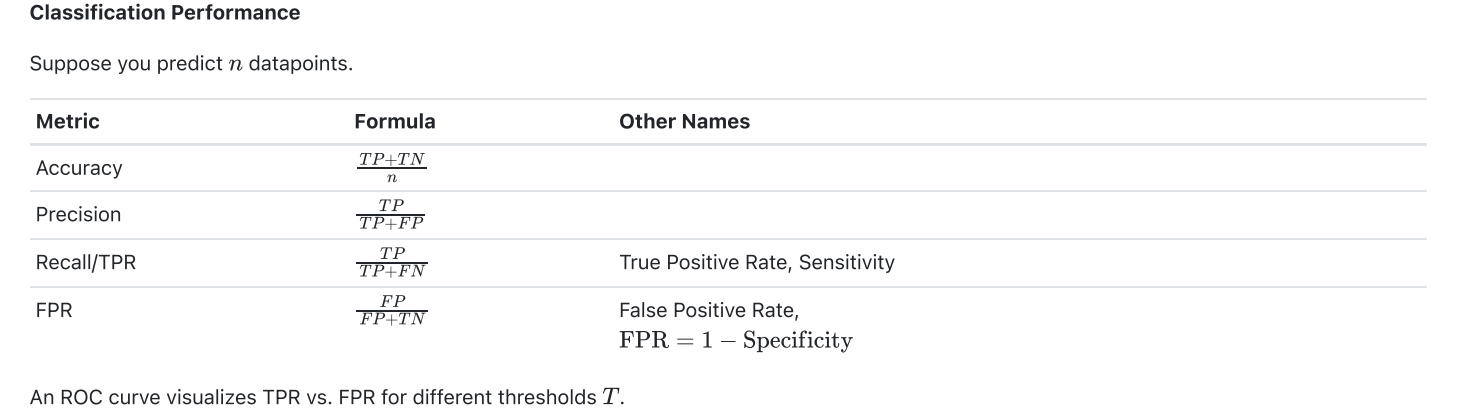Click the Precision metric cell
Viewport: 1478px width, 418px height.
[78, 215]
